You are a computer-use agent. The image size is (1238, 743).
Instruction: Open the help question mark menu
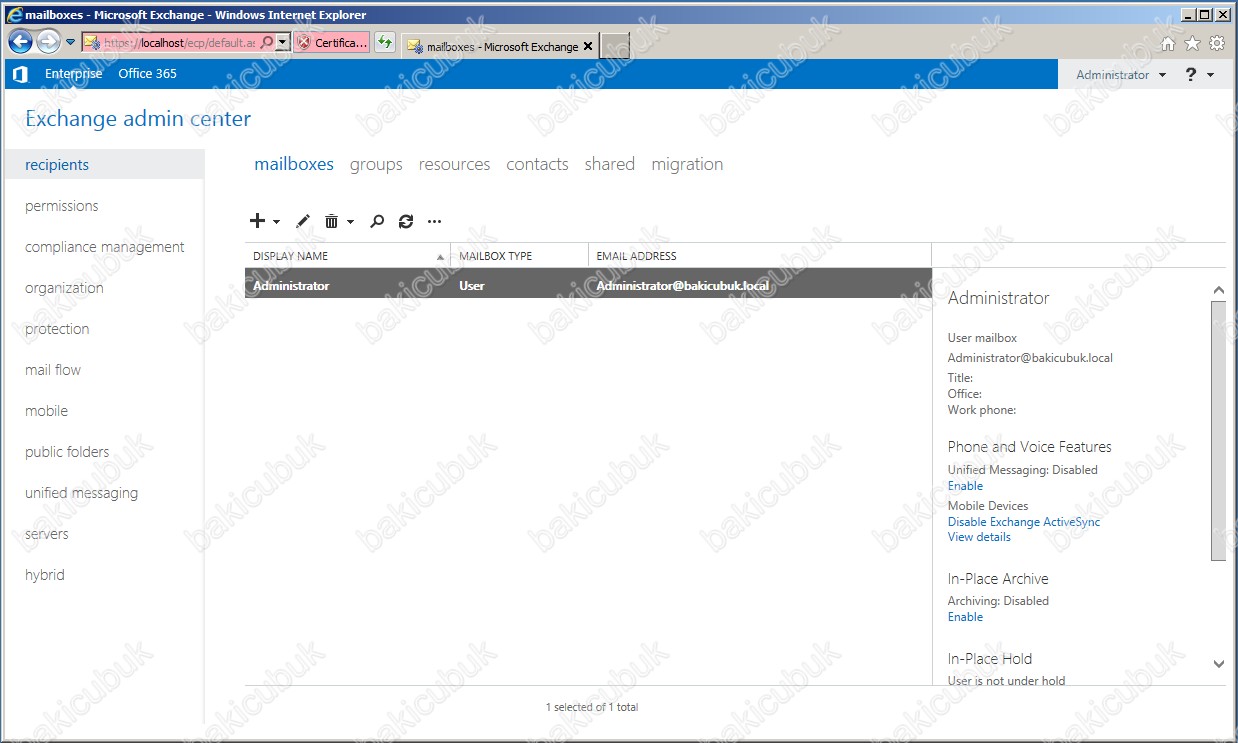[1199, 75]
